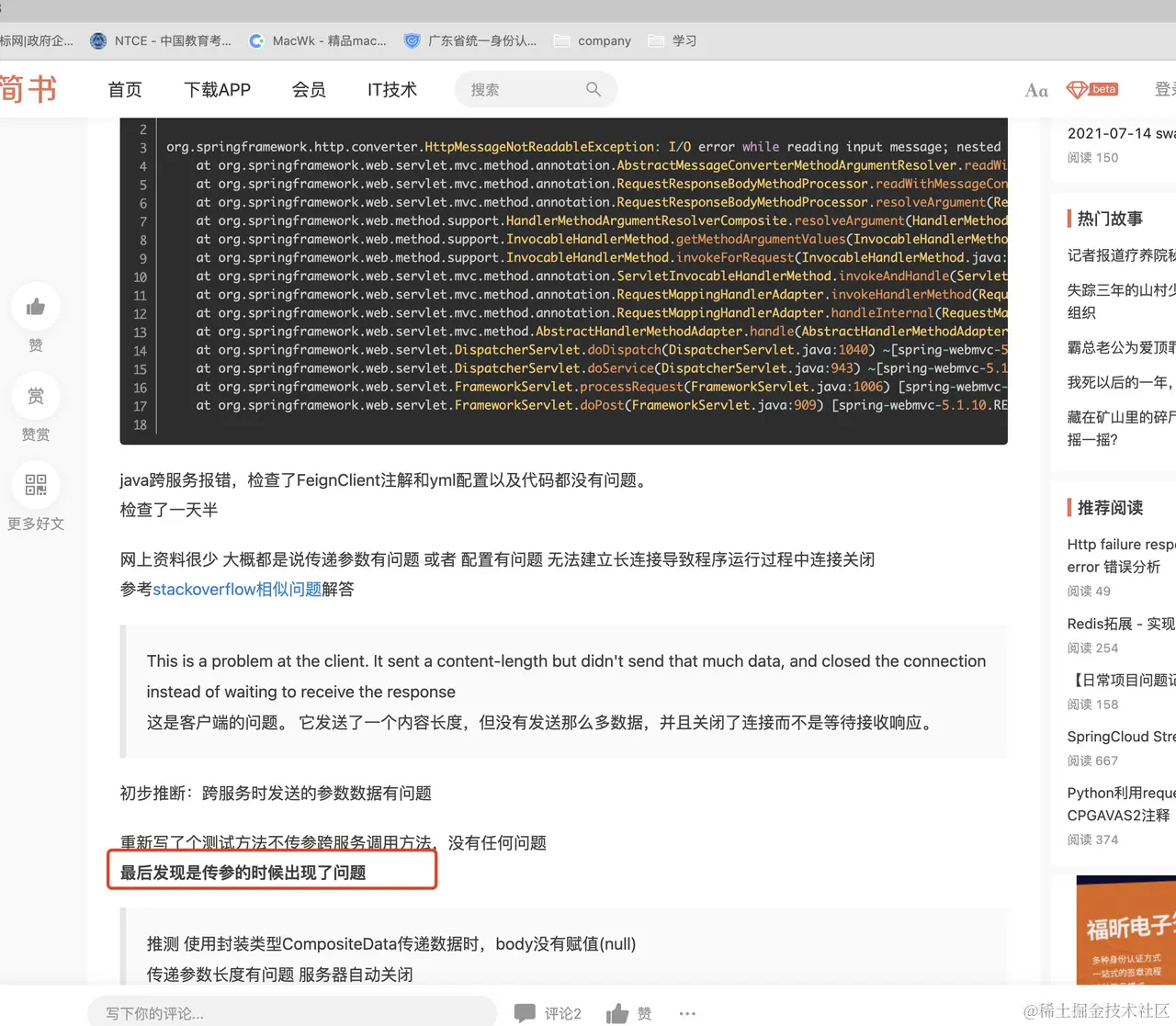Click bold text 最后发现是传参的时候出现了问题
The width and height of the screenshot is (1176, 1026).
(x=243, y=873)
